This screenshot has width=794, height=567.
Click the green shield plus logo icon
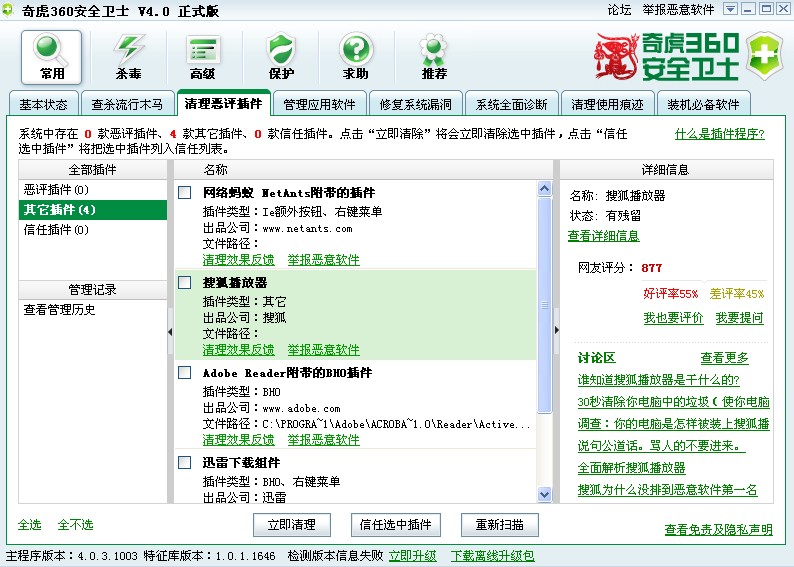point(764,55)
